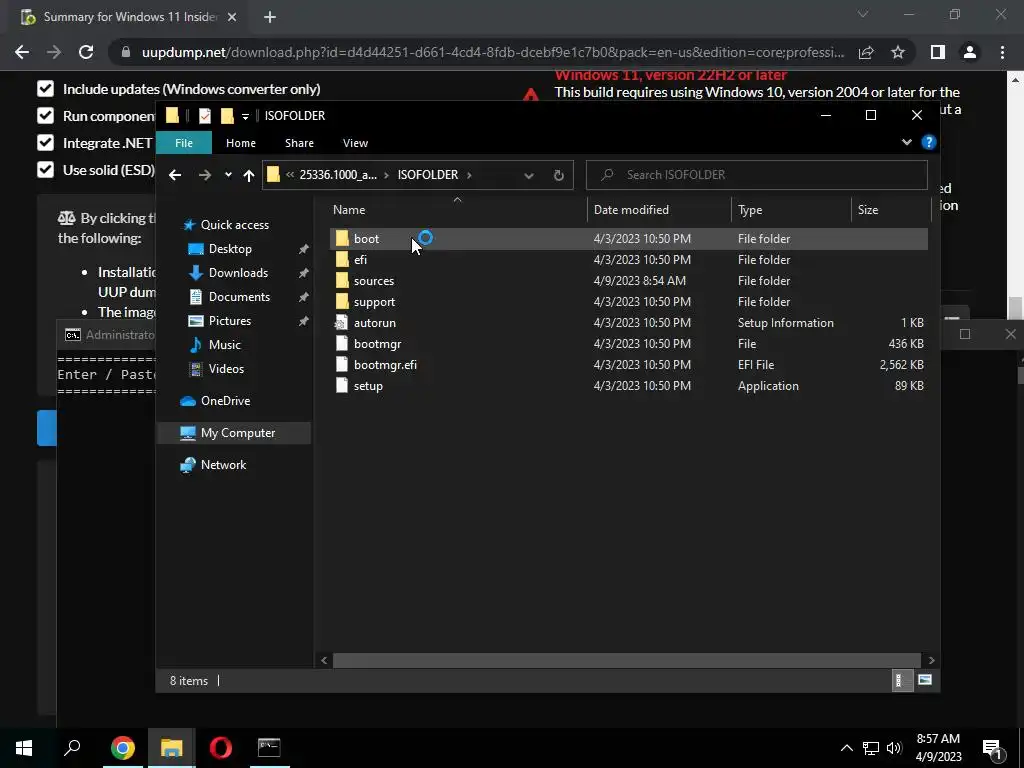Open the View ribbon tab
The width and height of the screenshot is (1024, 768).
pyautogui.click(x=355, y=143)
